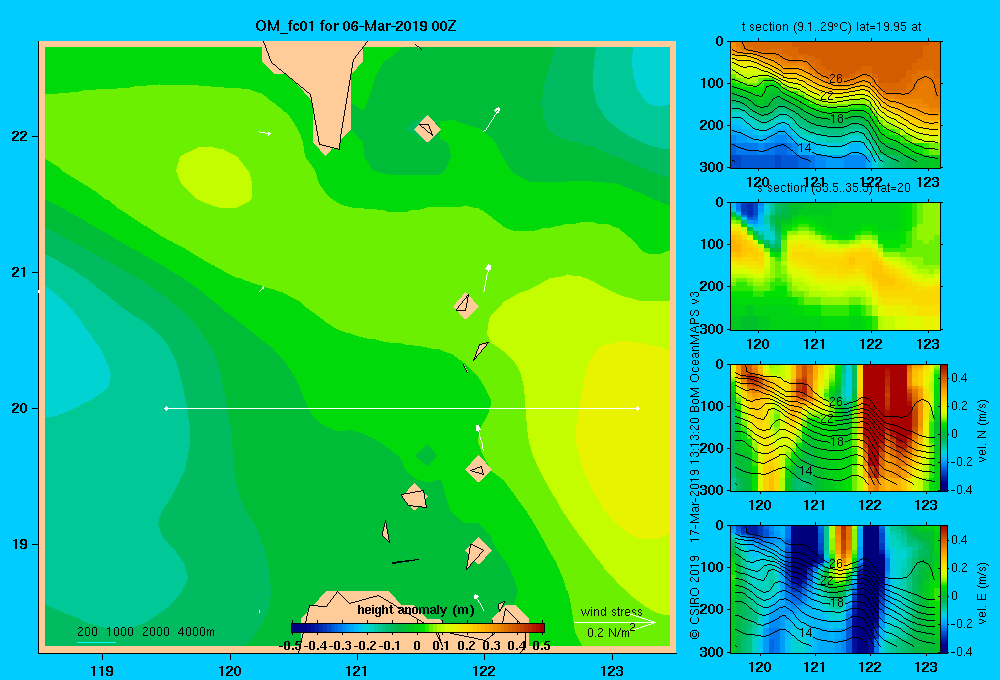Screen dimensions: 1000x680
Task: Click the vel. E color scale bar
Action: [945, 589]
